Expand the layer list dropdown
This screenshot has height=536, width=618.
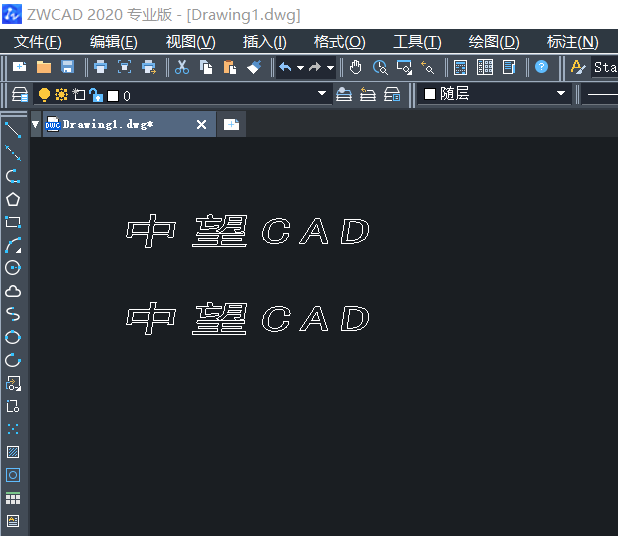(322, 94)
